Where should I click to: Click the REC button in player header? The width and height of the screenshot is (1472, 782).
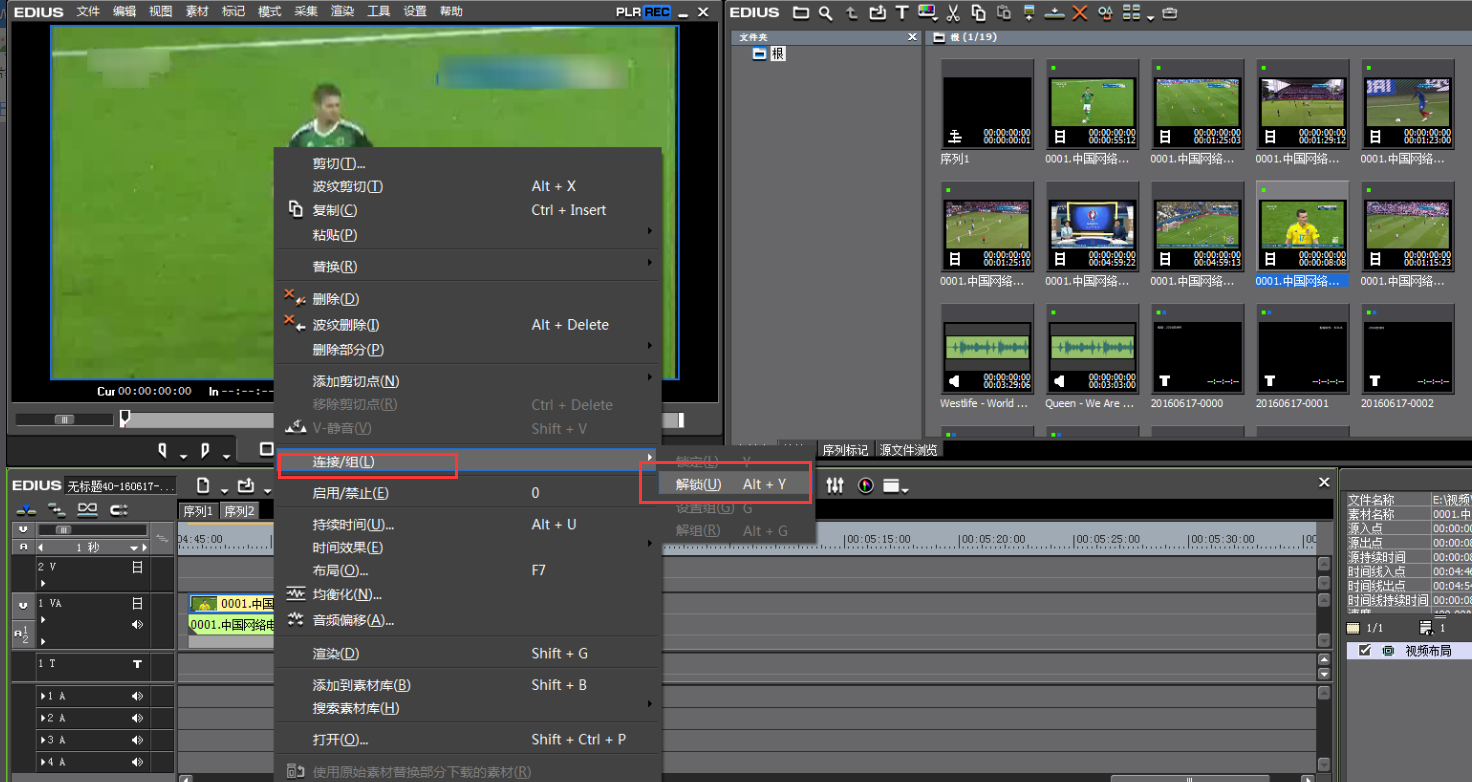(x=657, y=12)
